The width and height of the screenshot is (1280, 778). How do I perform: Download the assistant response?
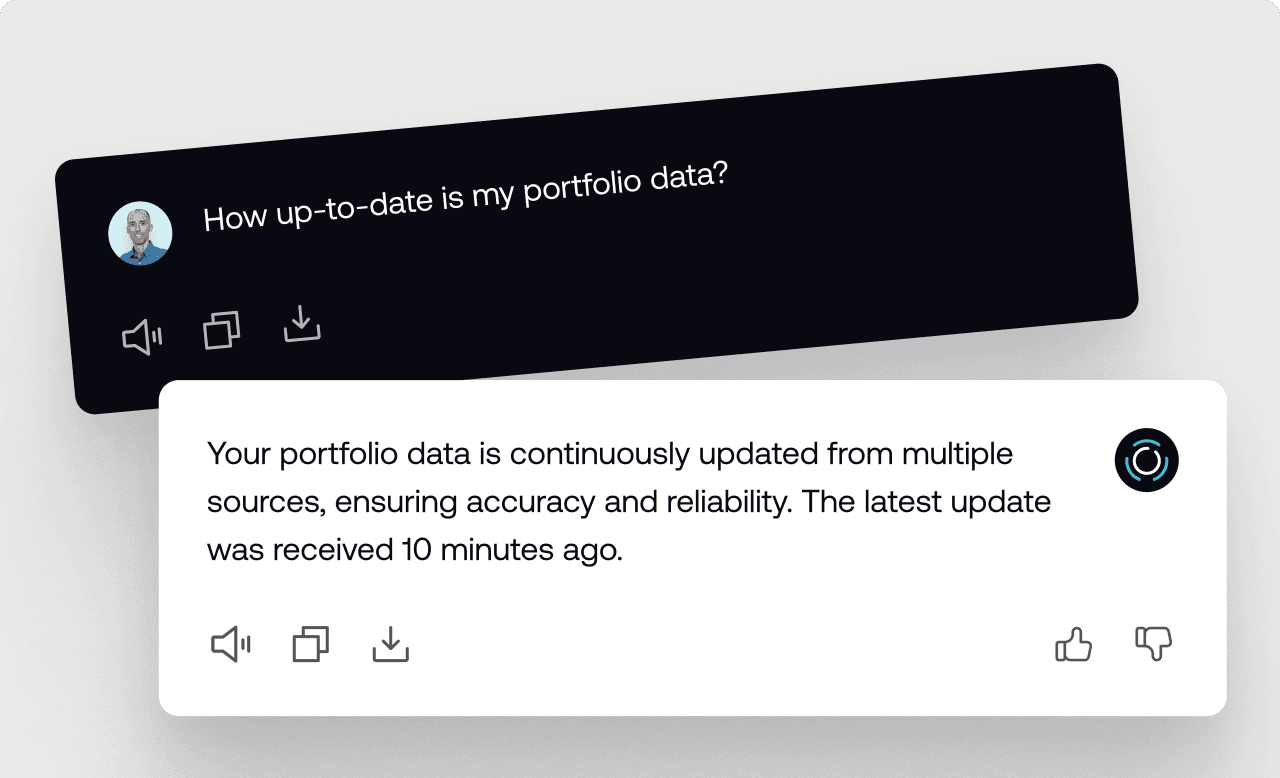pyautogui.click(x=391, y=645)
